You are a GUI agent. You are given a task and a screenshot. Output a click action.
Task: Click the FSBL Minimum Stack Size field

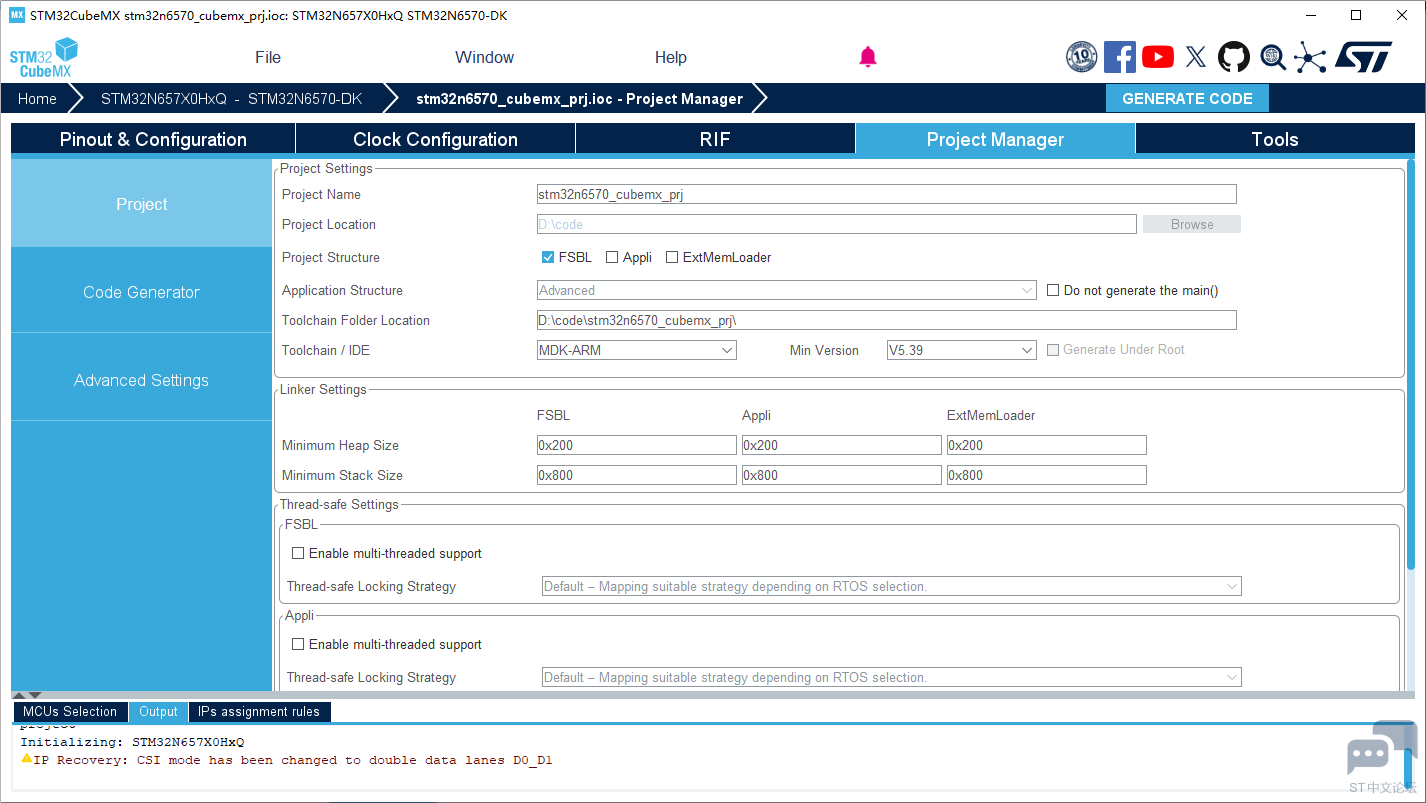pyautogui.click(x=637, y=475)
